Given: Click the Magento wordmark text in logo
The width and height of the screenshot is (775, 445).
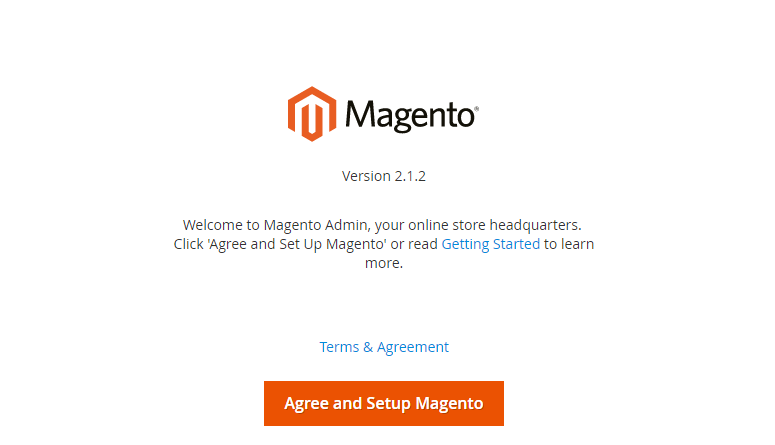Looking at the screenshot, I should click(410, 116).
